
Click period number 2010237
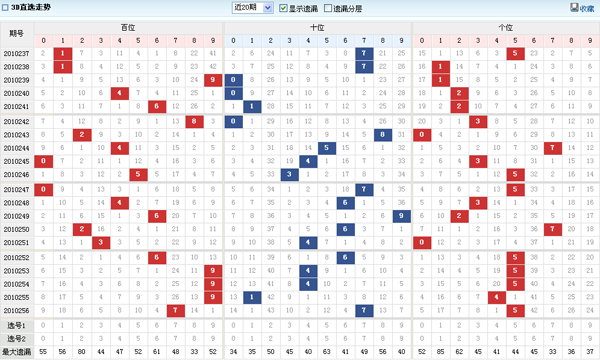pyautogui.click(x=16, y=54)
